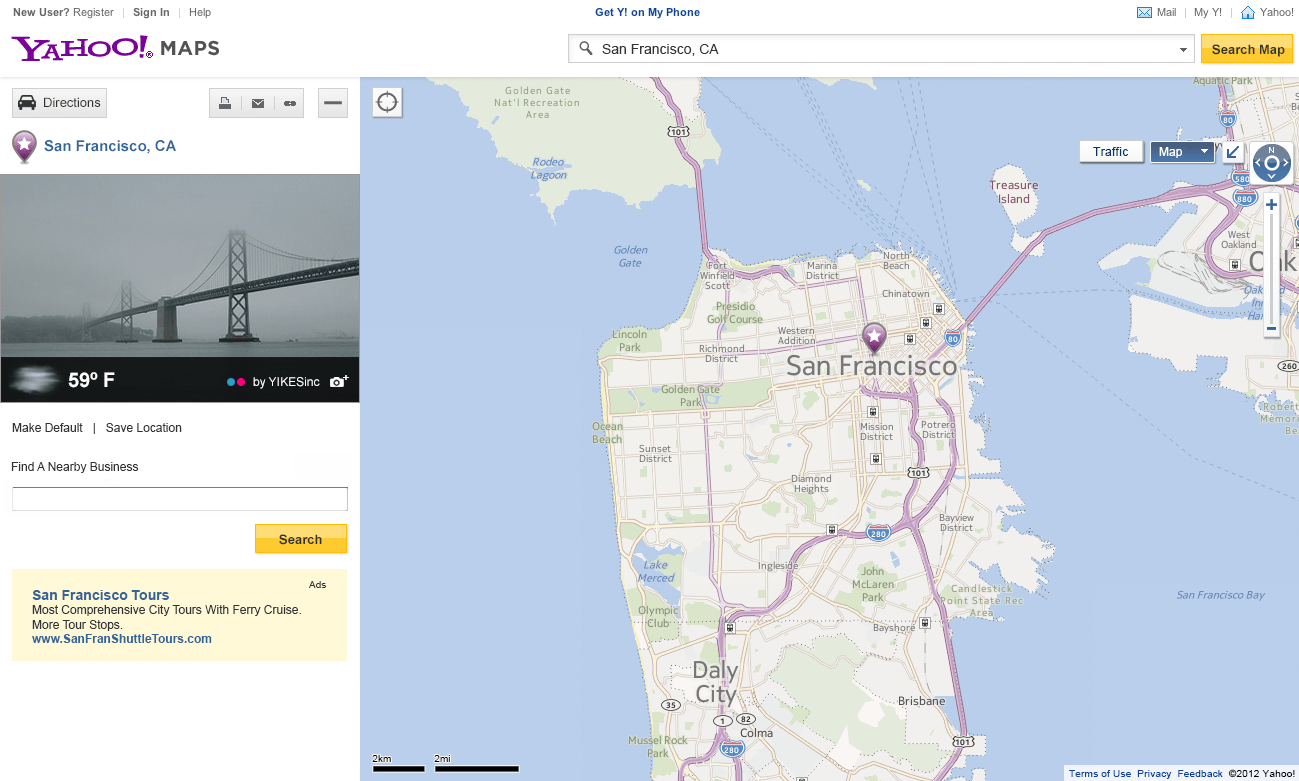Click the Golden Gate Park label on map
Image resolution: width=1299 pixels, height=781 pixels.
690,396
